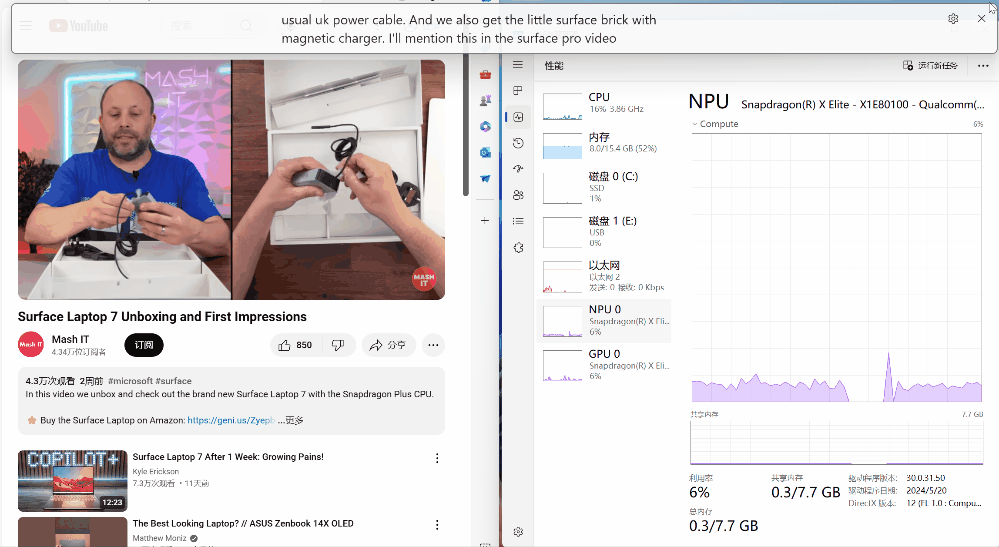
Task: Click the '2024/5/20' driver date
Action: point(926,490)
